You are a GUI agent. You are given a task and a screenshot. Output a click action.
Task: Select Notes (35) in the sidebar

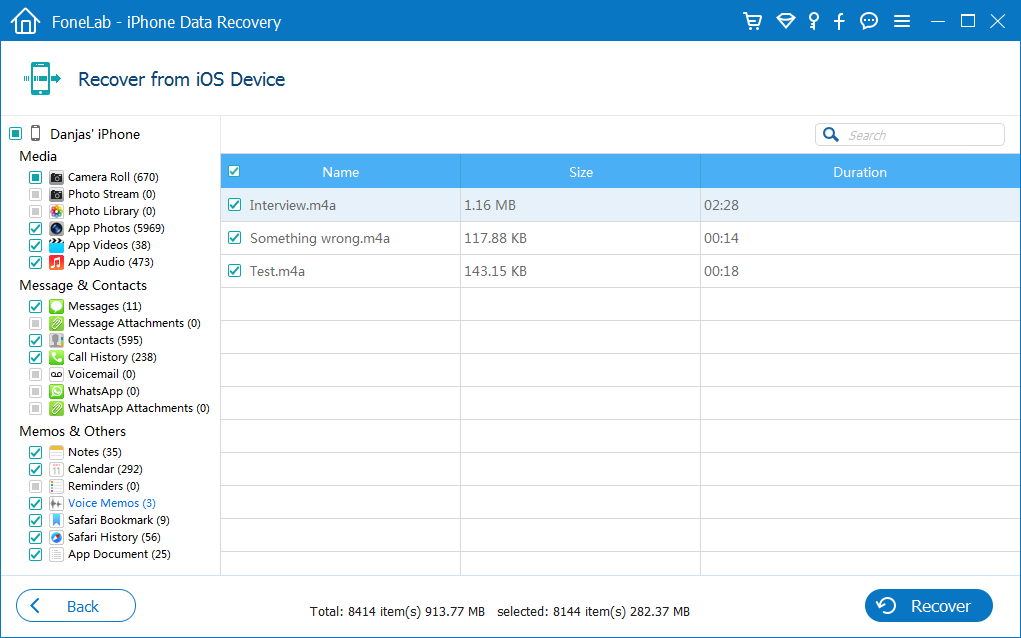click(x=94, y=452)
